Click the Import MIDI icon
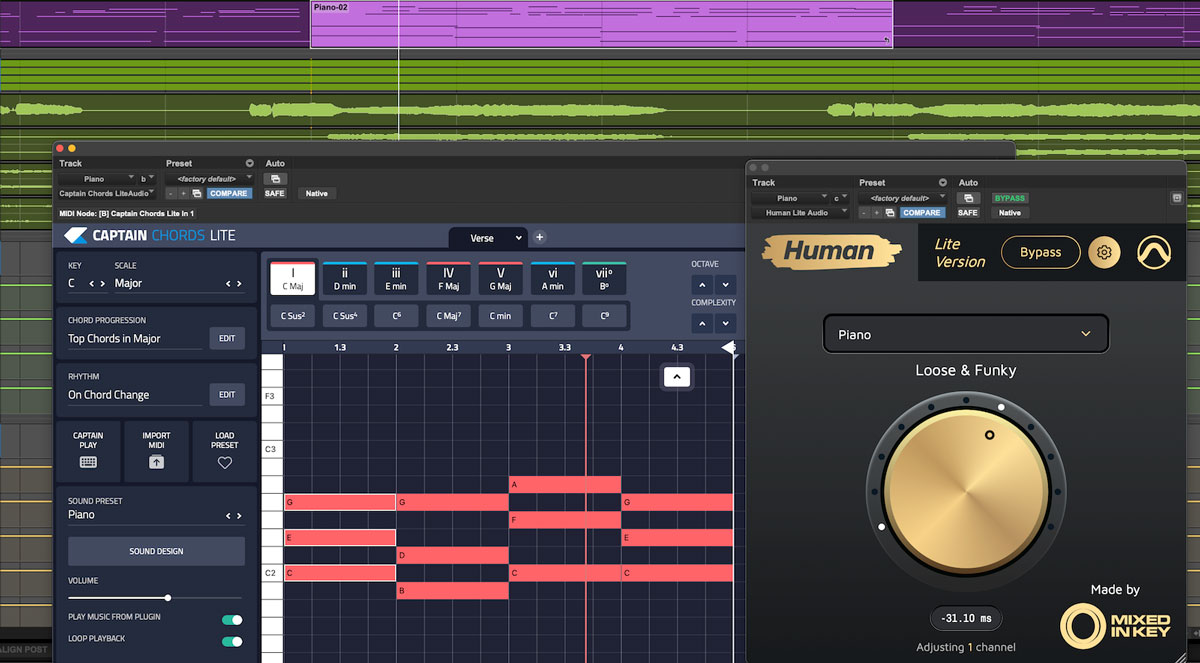The height and width of the screenshot is (663, 1200). point(156,462)
